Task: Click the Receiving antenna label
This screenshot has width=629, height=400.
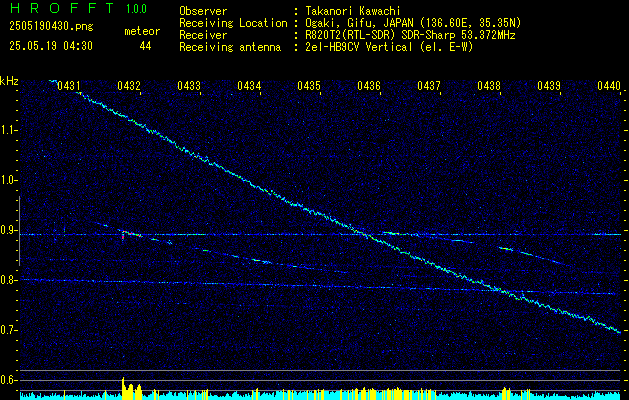Action: (x=230, y=47)
